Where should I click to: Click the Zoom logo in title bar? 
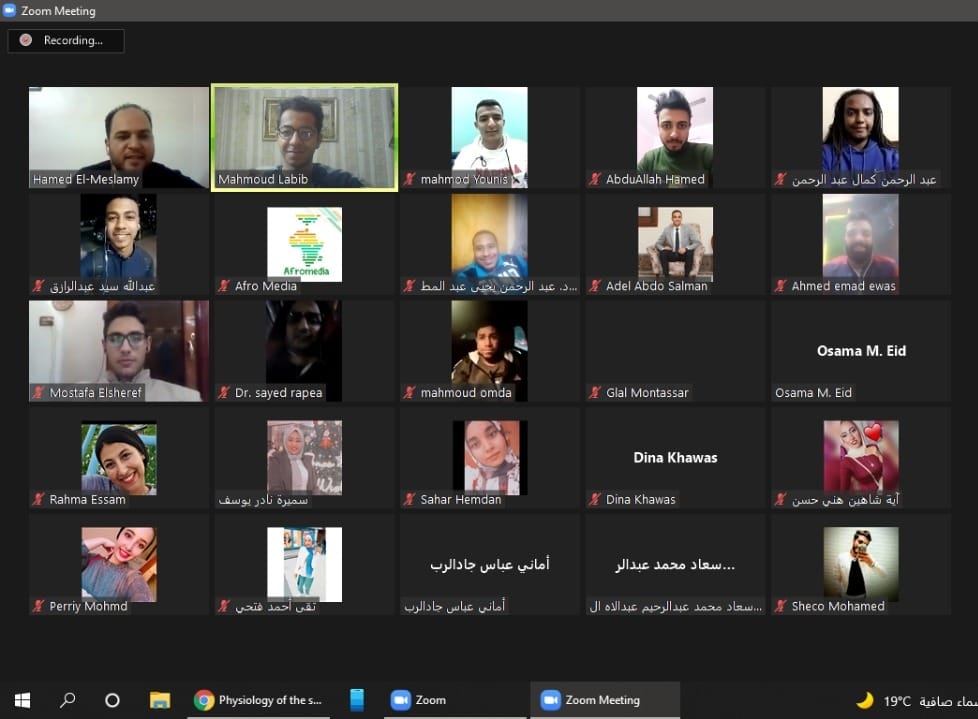[x=12, y=11]
